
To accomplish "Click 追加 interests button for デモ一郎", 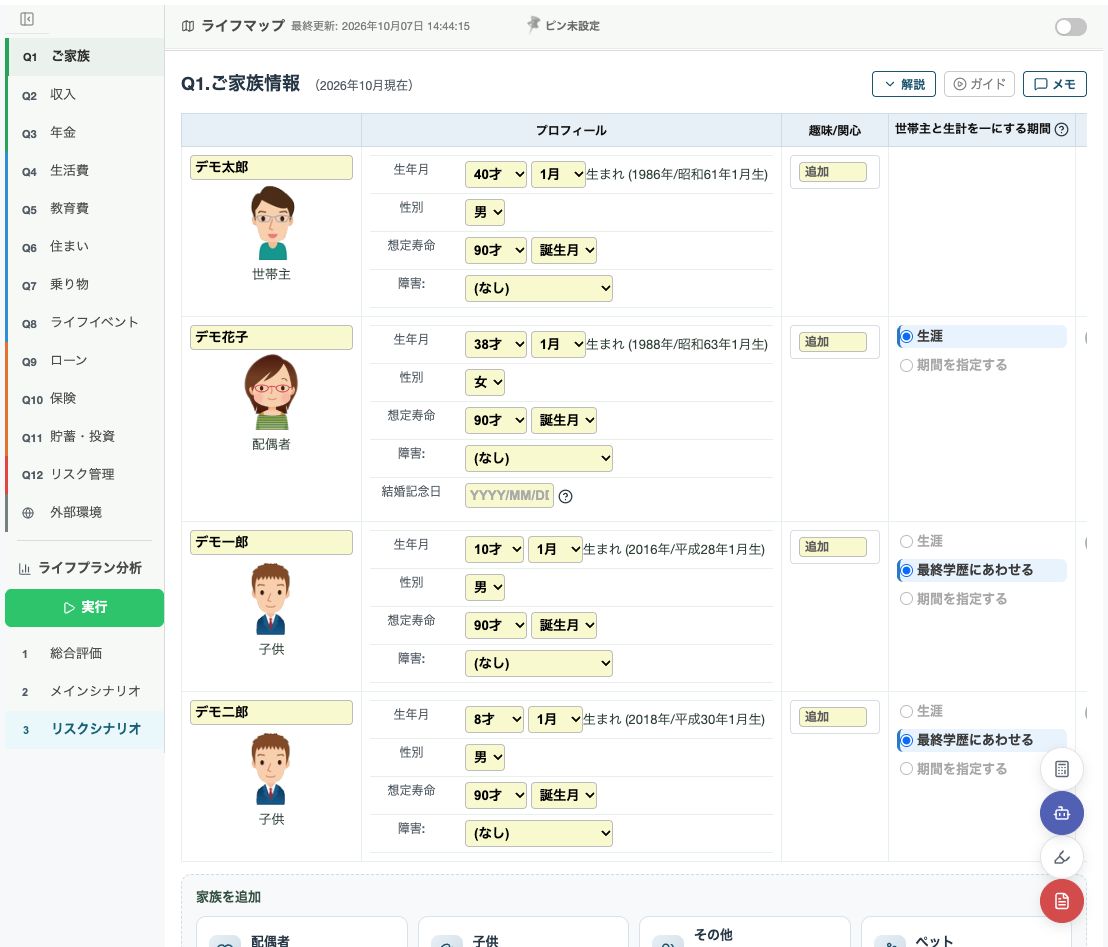I will [832, 547].
